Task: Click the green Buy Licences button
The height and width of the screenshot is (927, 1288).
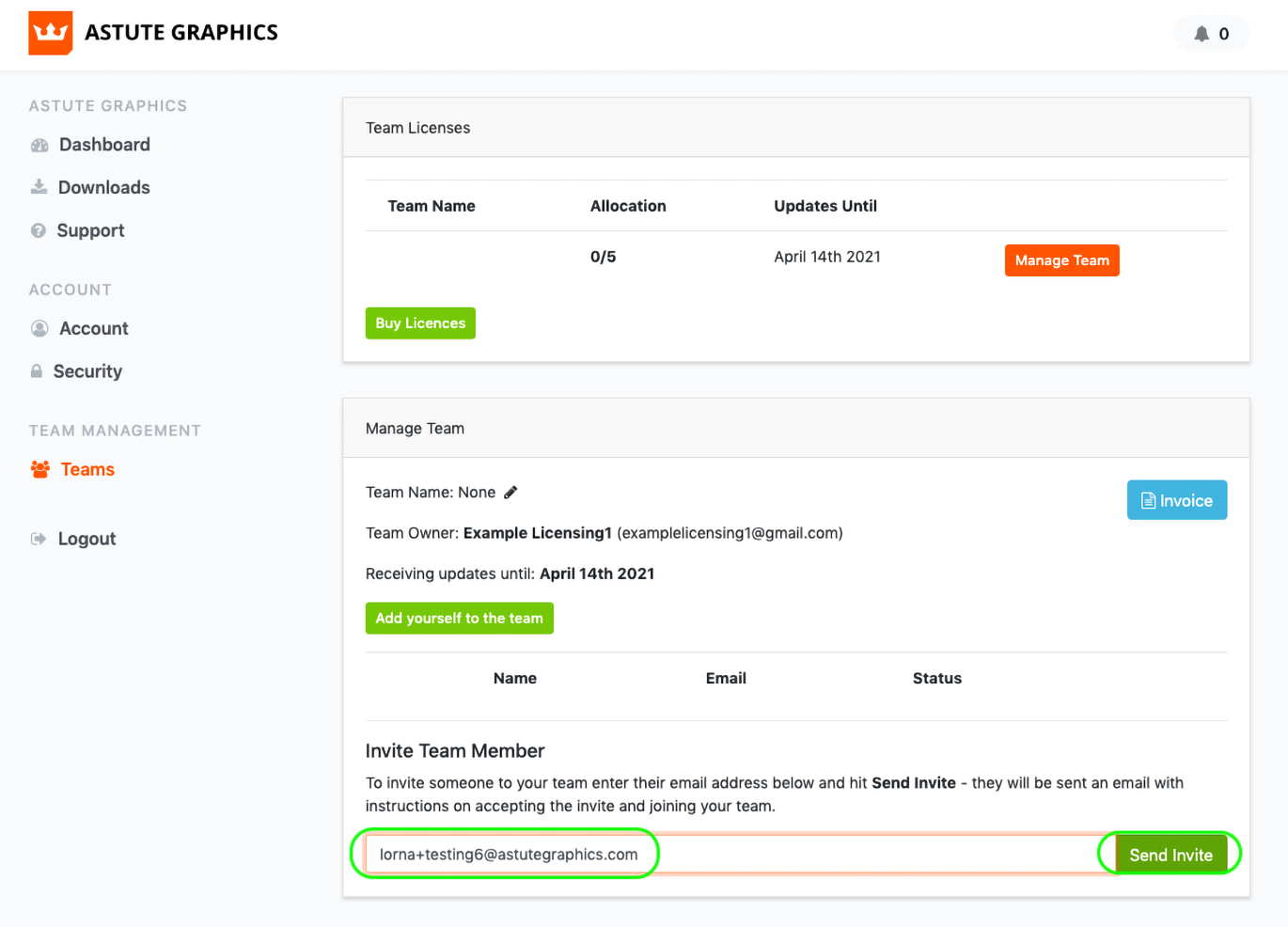Action: [x=420, y=323]
